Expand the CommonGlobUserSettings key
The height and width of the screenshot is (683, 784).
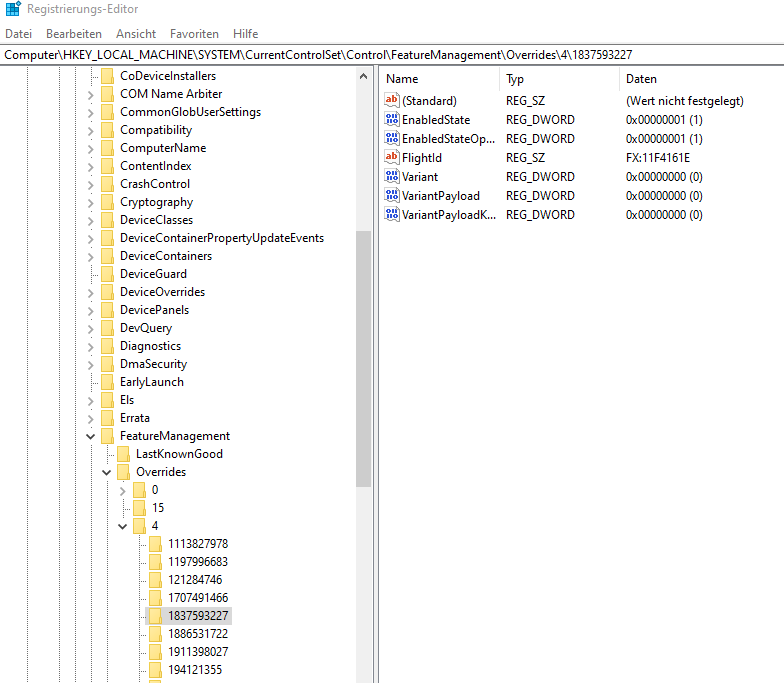tap(90, 112)
